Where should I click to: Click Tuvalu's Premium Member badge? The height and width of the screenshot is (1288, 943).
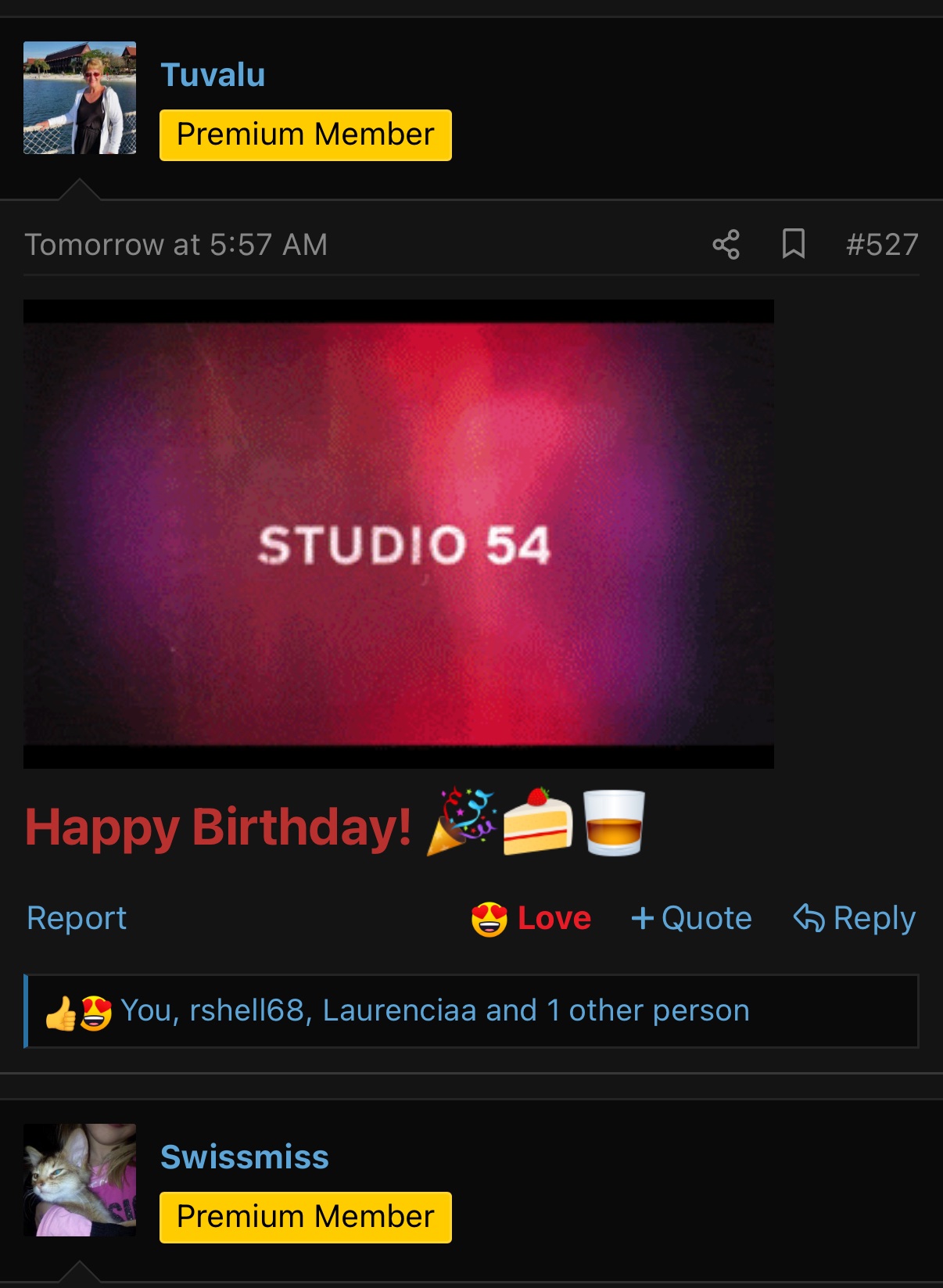tap(306, 135)
